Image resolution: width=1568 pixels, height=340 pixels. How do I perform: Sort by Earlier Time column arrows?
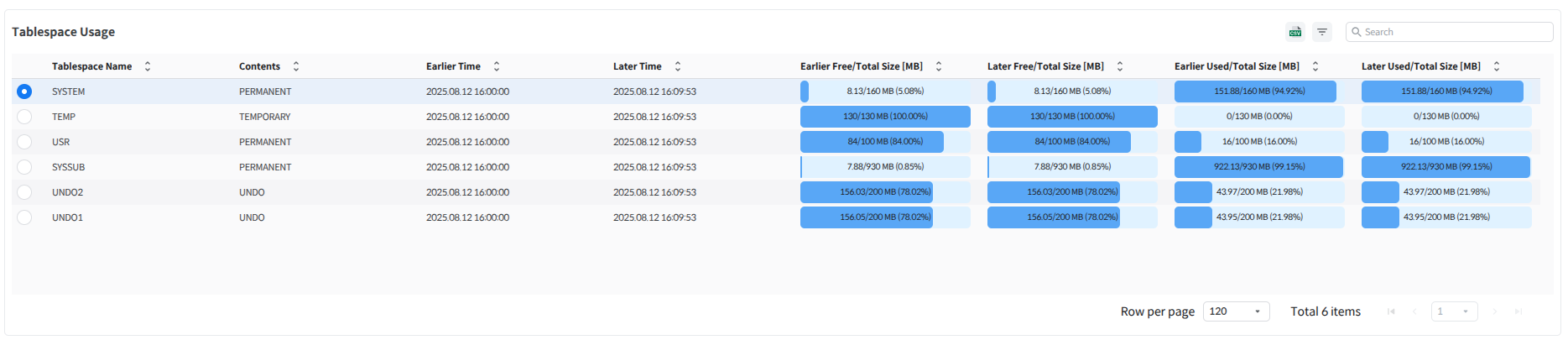pos(497,66)
